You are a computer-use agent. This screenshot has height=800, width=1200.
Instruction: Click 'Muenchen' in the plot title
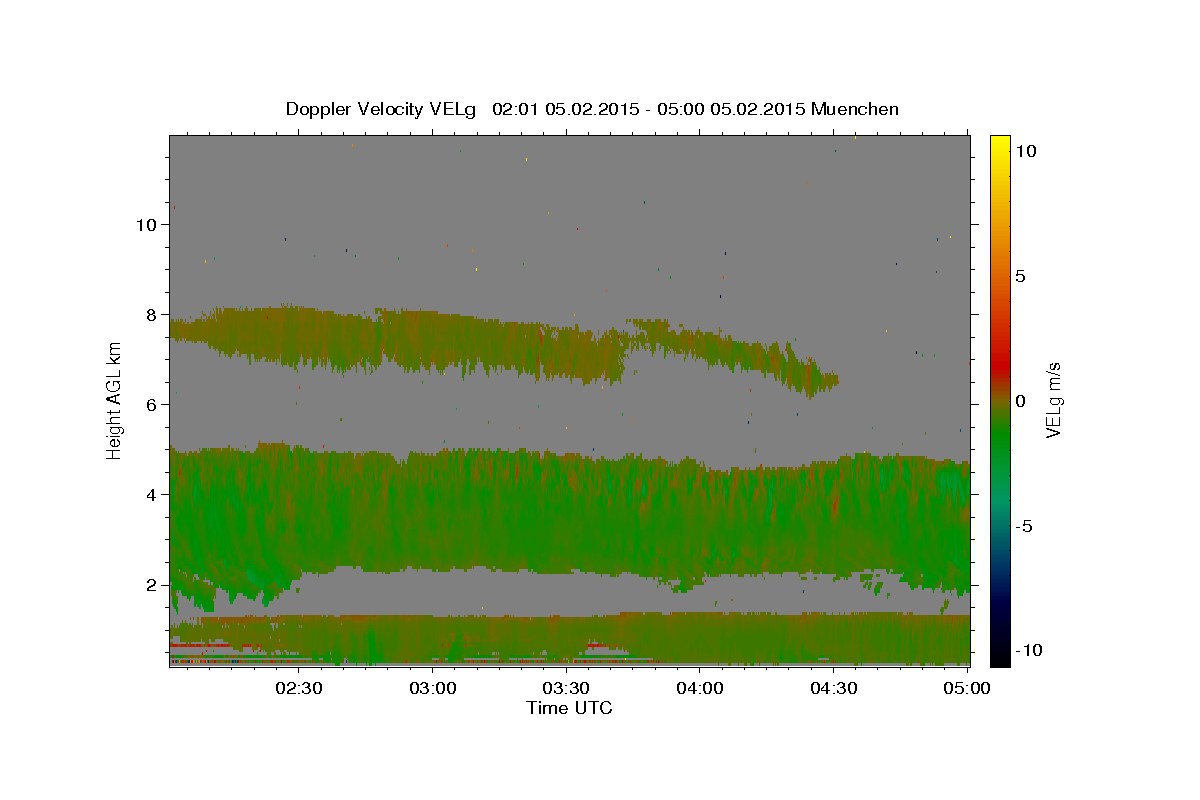855,109
